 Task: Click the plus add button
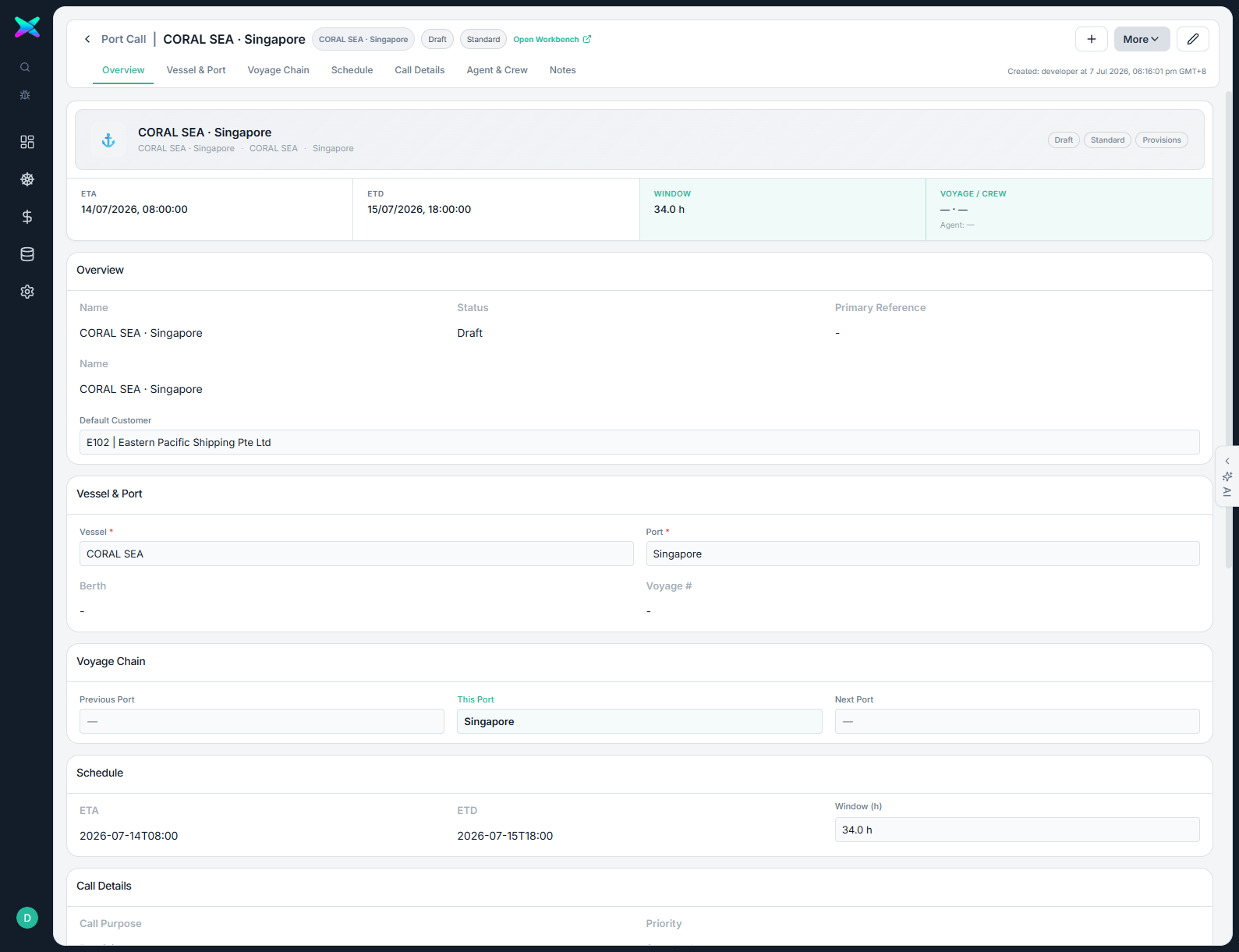[1092, 39]
